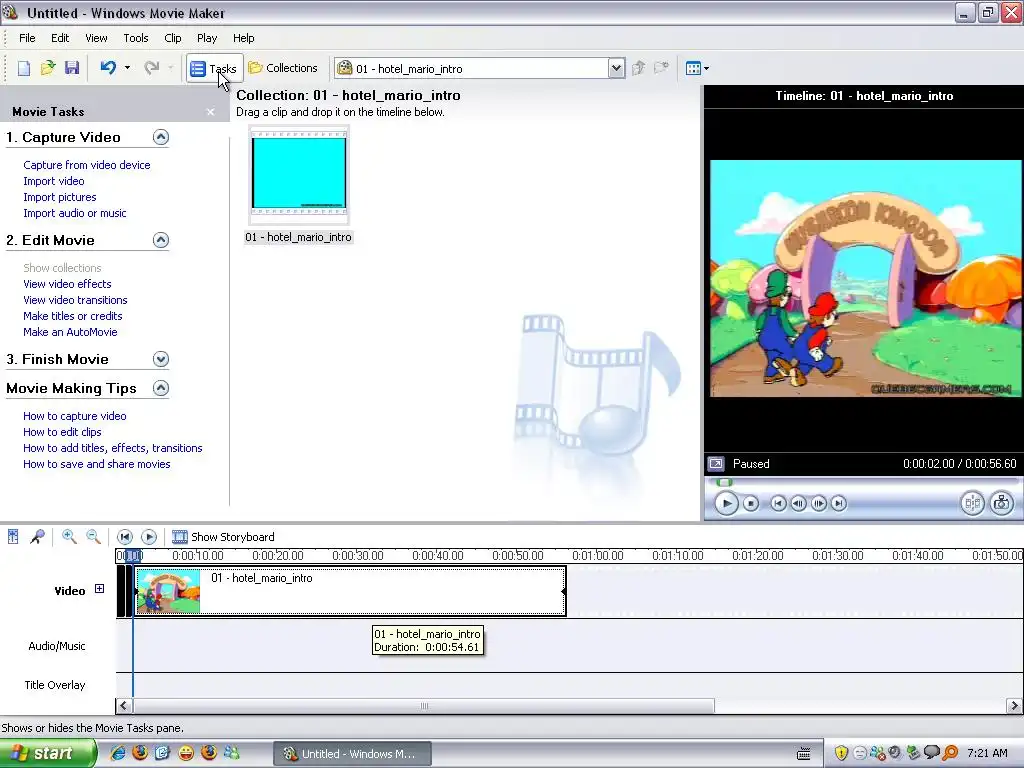Launch Internet Explorer from quick launch
The height and width of the screenshot is (768, 1024).
pos(118,753)
